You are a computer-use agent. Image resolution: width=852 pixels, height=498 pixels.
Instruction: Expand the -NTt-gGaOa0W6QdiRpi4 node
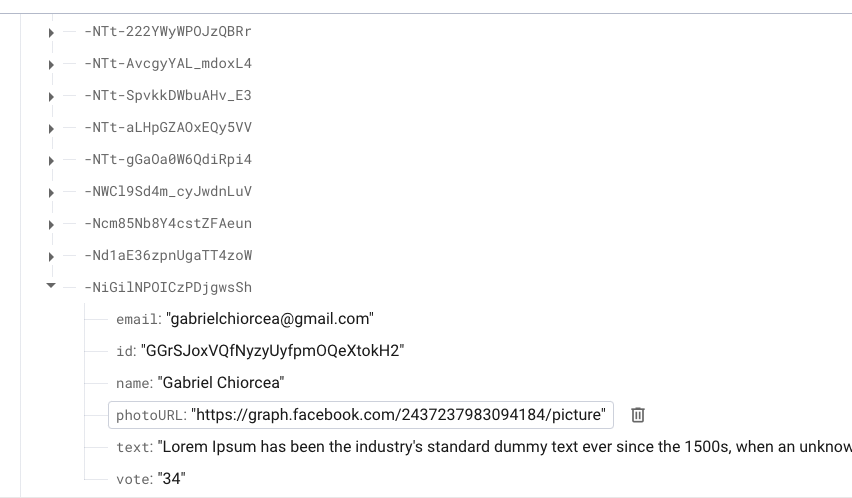click(51, 160)
